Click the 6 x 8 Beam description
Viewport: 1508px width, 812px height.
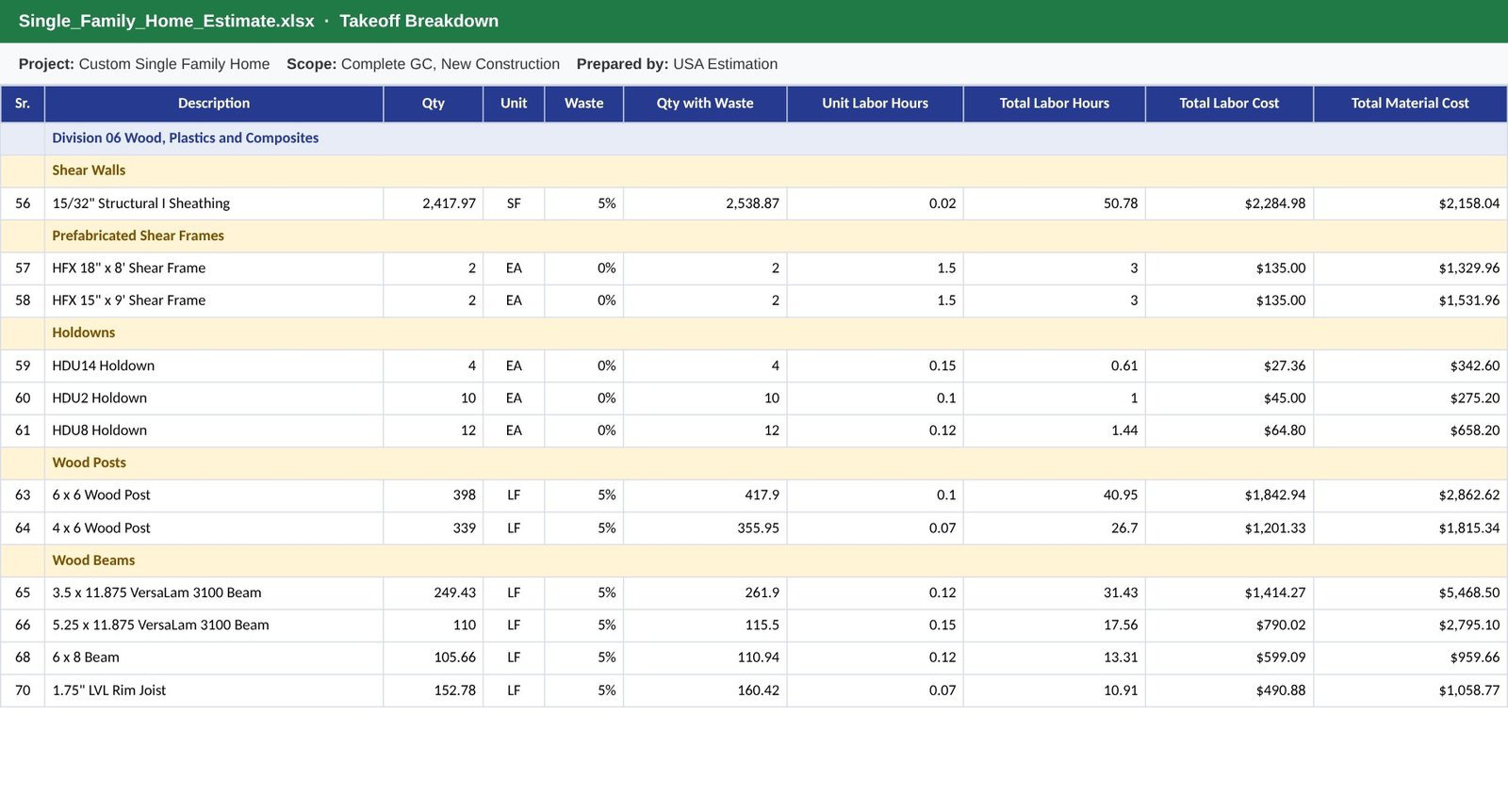[x=214, y=658]
